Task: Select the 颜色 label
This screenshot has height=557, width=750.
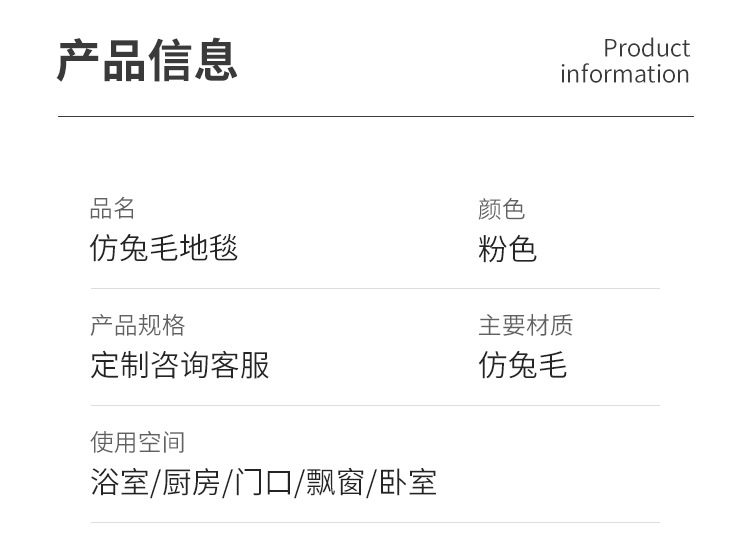Action: tap(501, 209)
